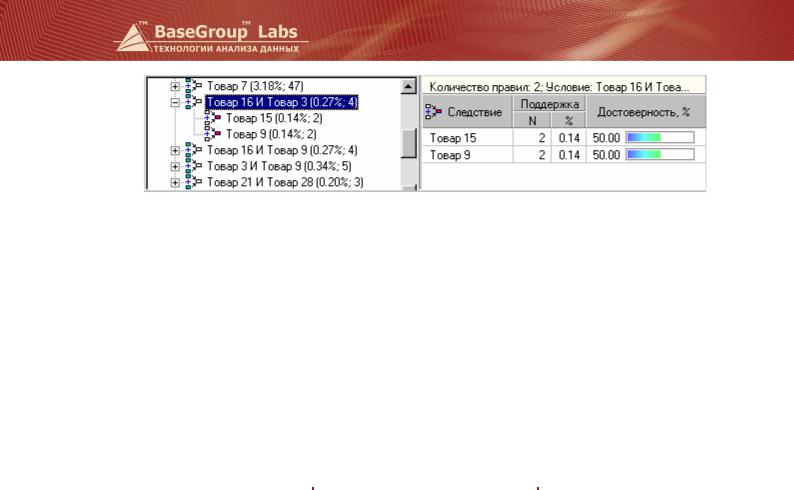794x490 pixels.
Task: Click the Товар 15 cell in results table
Action: pos(468,138)
